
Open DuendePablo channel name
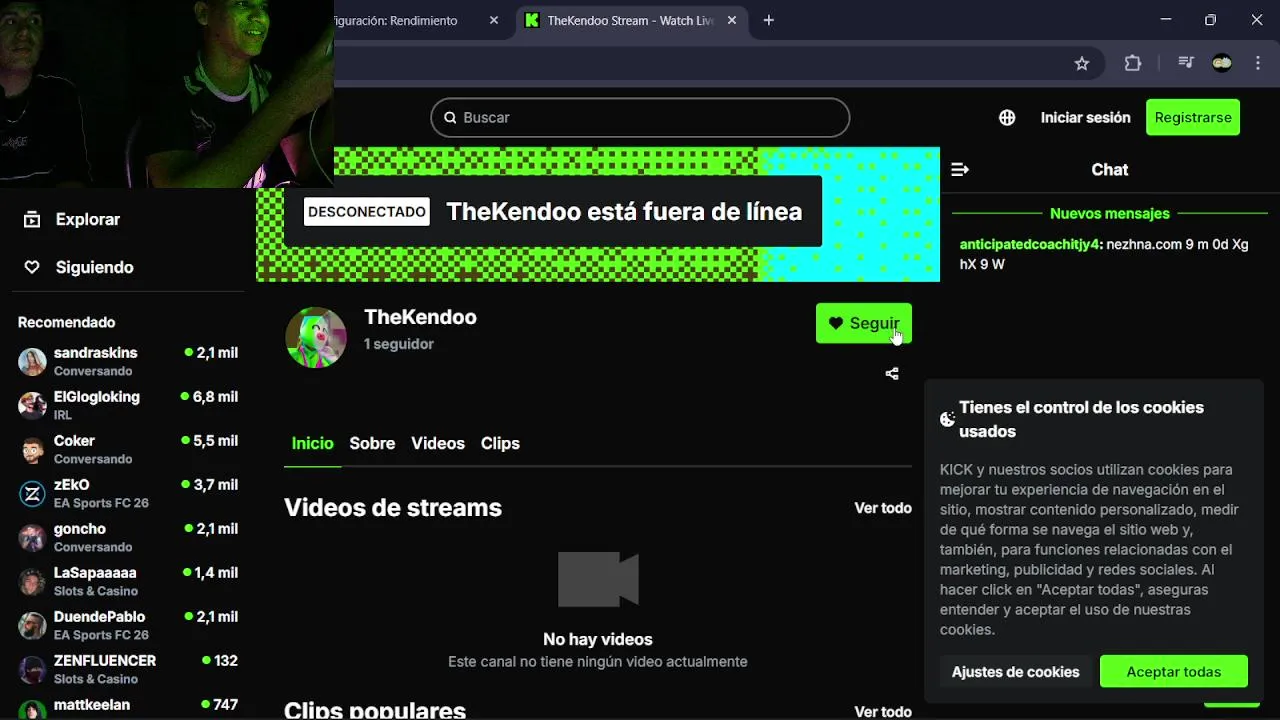(x=100, y=617)
